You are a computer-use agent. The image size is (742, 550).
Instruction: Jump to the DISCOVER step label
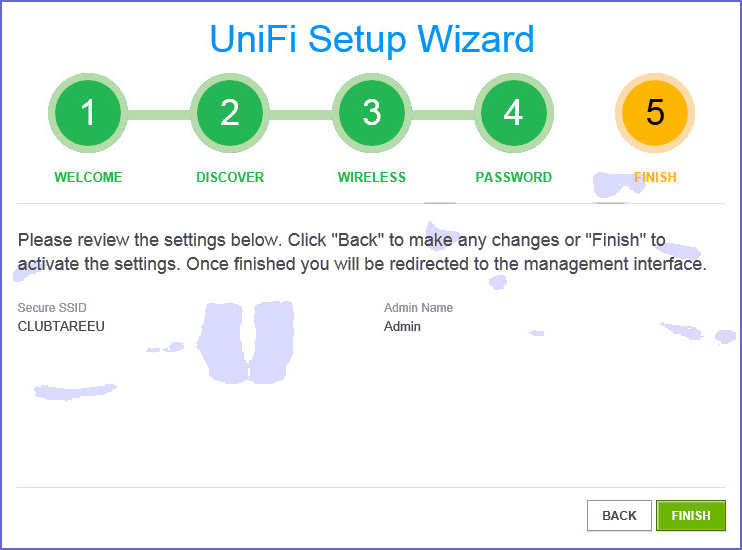pyautogui.click(x=230, y=177)
